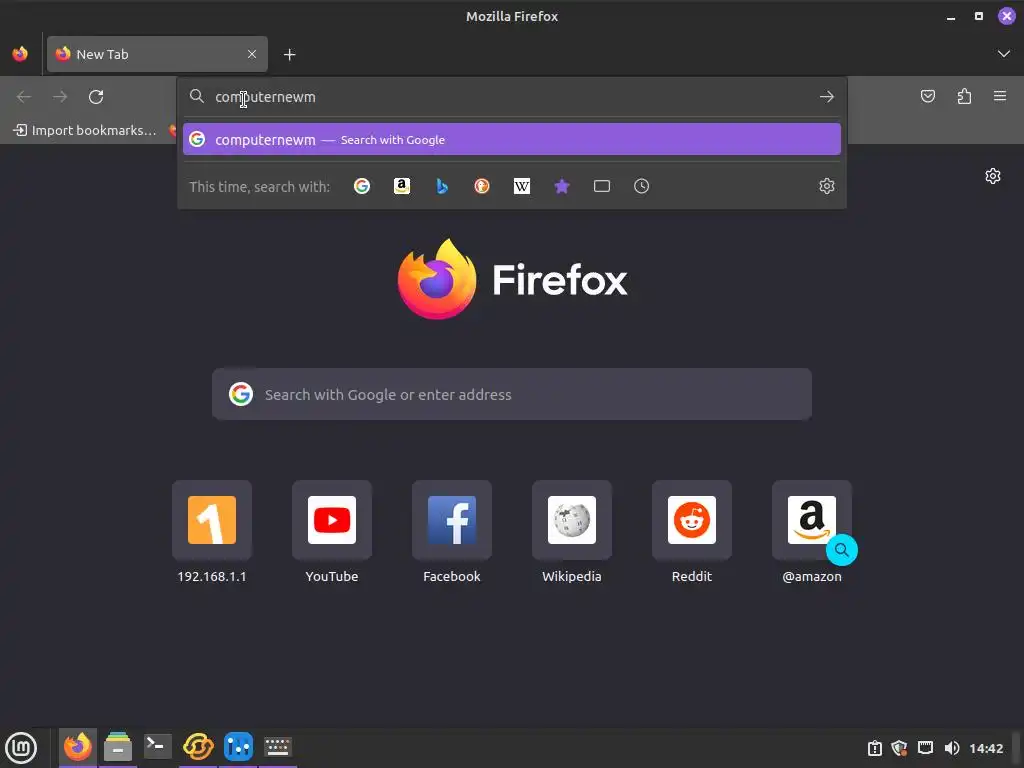
Task: Expand the list all tabs chevron
Action: [x=1004, y=54]
